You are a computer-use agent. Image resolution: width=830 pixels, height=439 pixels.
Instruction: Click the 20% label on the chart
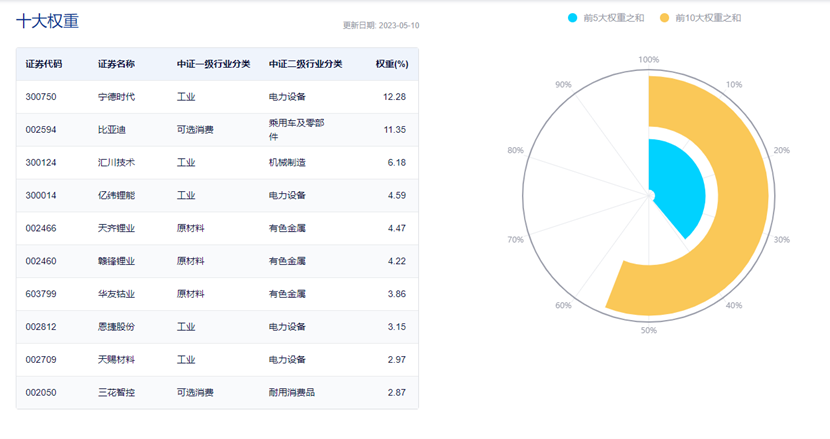pyautogui.click(x=781, y=150)
